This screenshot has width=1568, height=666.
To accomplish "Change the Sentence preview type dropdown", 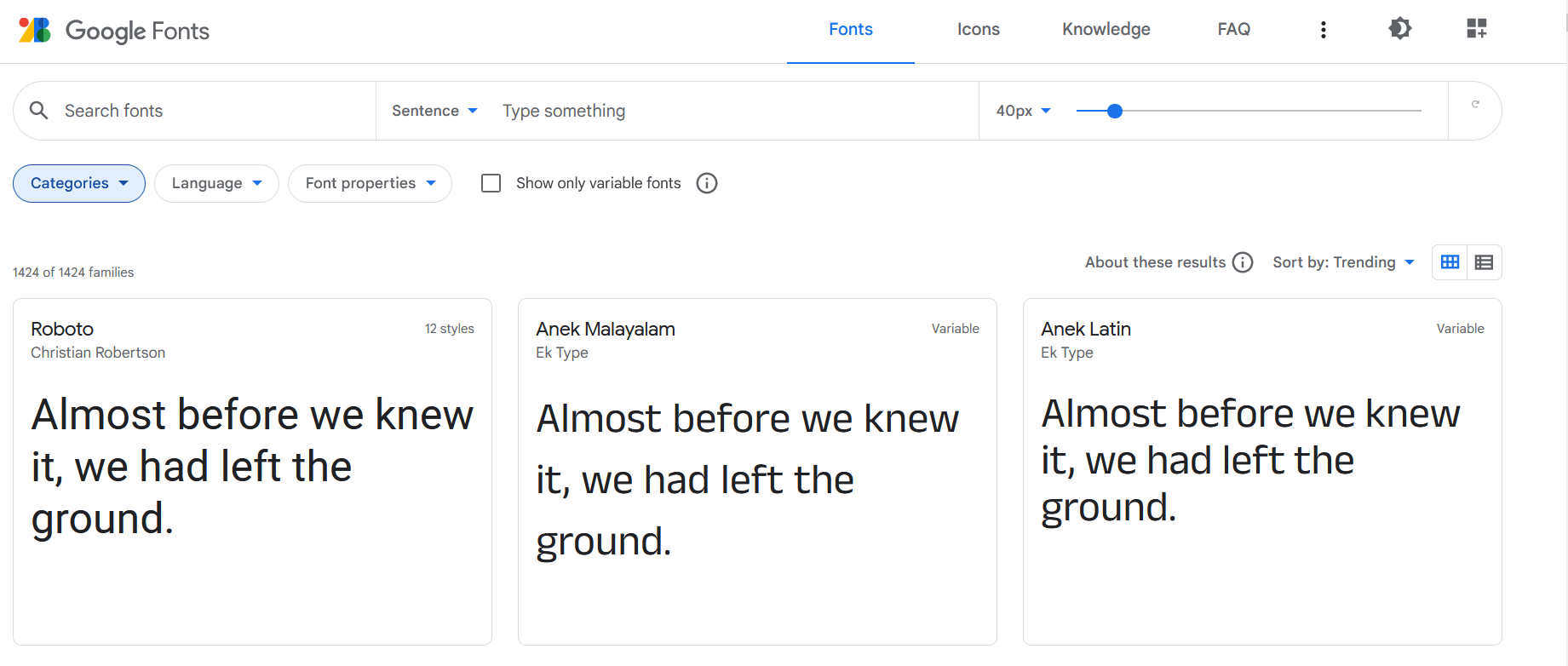I will pos(434,111).
